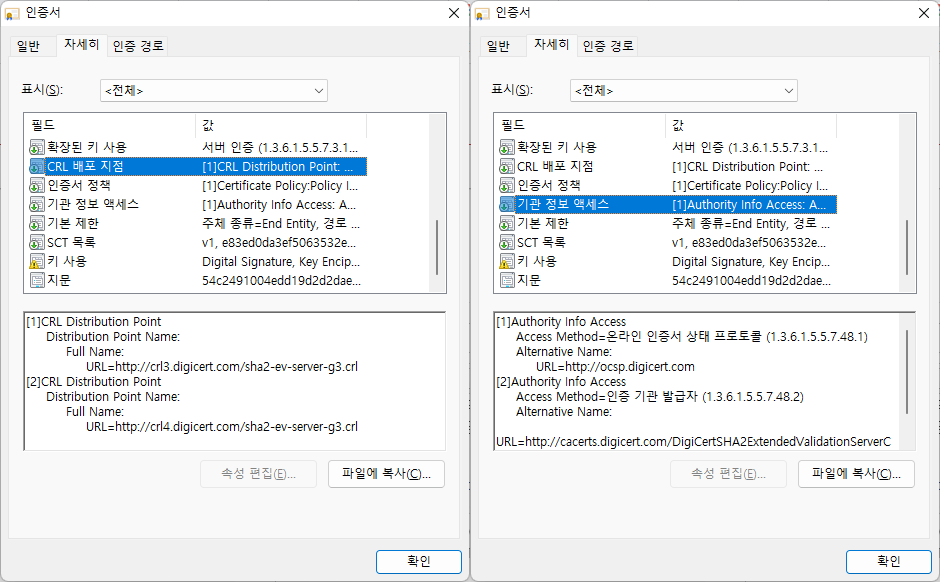Click the 확장된 키 사용 icon in left dialog
Viewport: 940px width, 582px height.
pos(37,147)
